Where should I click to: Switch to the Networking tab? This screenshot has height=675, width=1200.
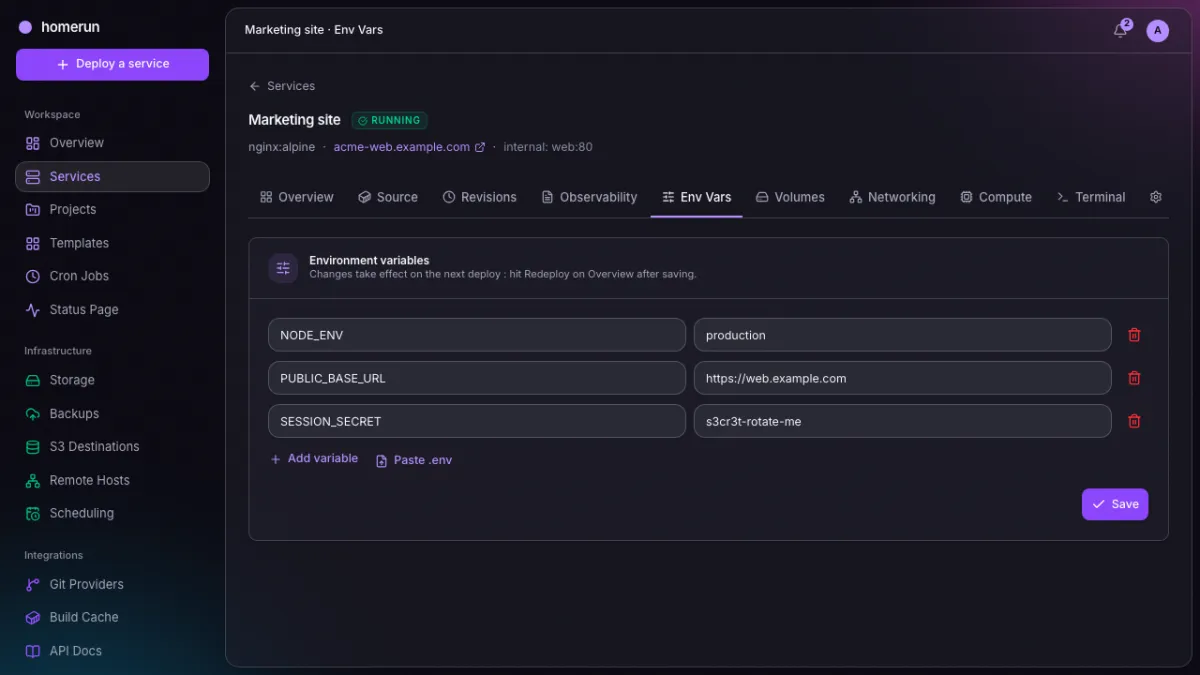pos(892,197)
